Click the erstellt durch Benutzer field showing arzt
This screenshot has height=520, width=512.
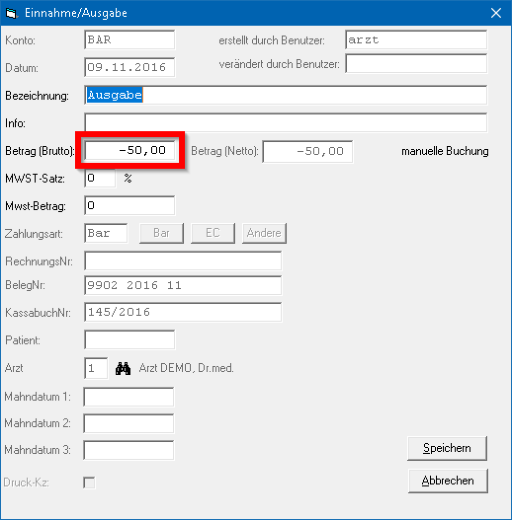point(416,40)
